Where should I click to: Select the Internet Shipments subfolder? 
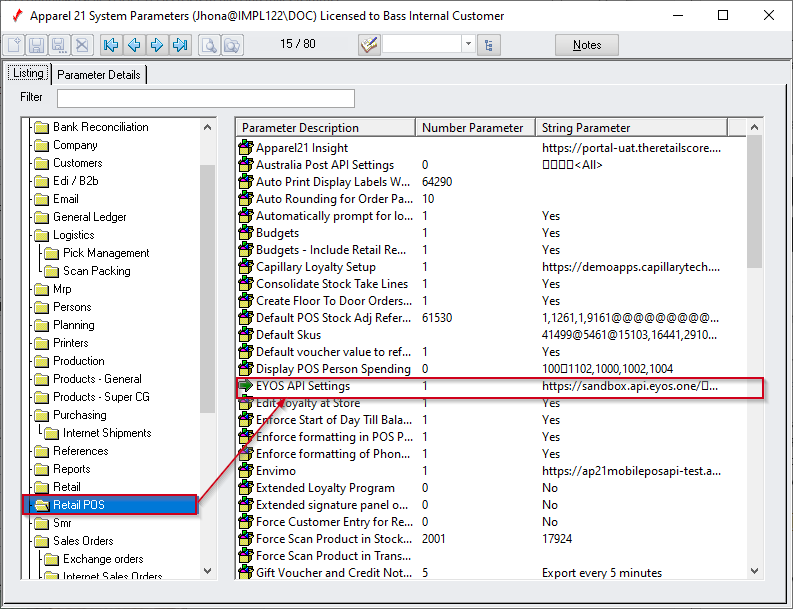98,433
